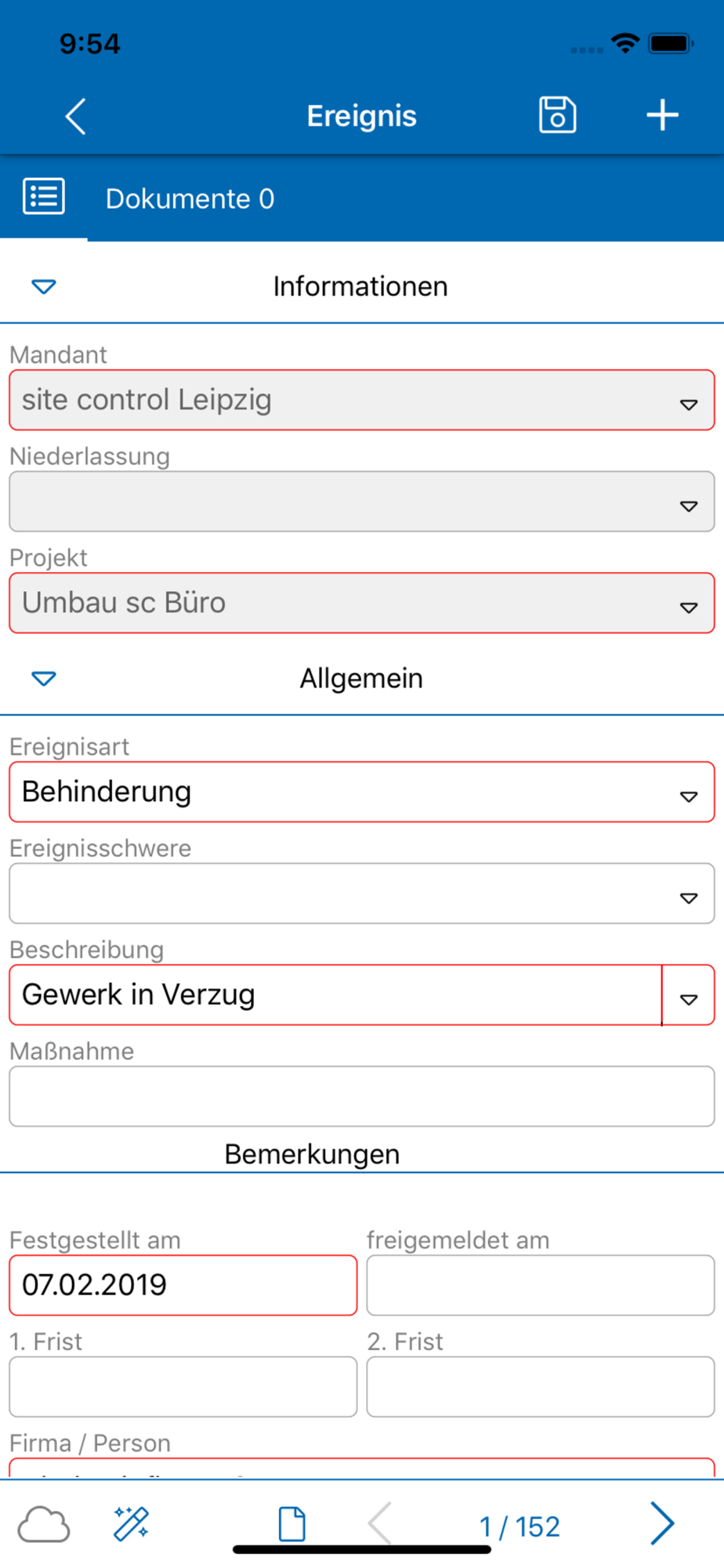Go to next record arrow
The height and width of the screenshot is (1568, 724).
point(662,1524)
